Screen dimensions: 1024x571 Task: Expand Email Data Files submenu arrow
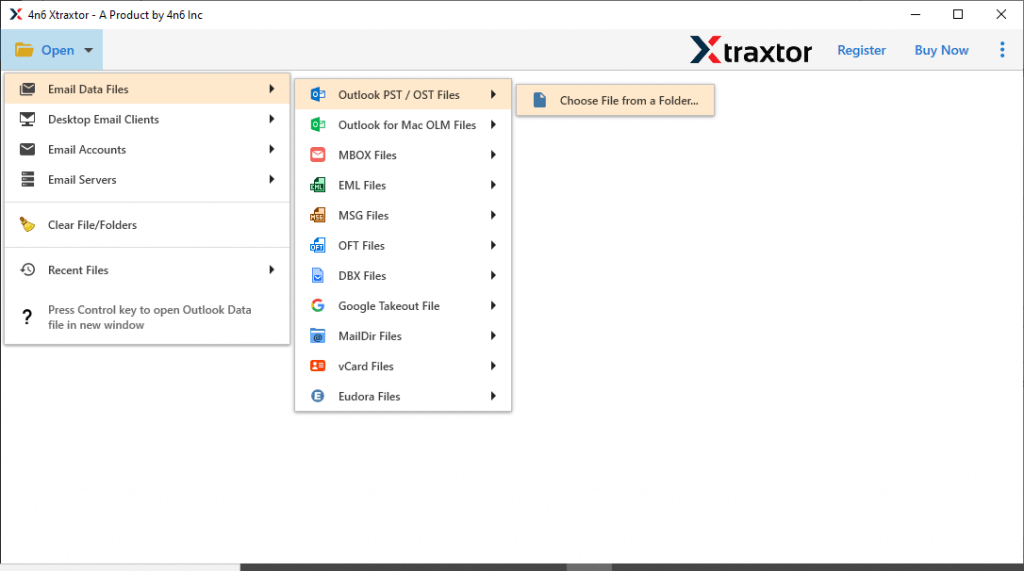coord(272,89)
